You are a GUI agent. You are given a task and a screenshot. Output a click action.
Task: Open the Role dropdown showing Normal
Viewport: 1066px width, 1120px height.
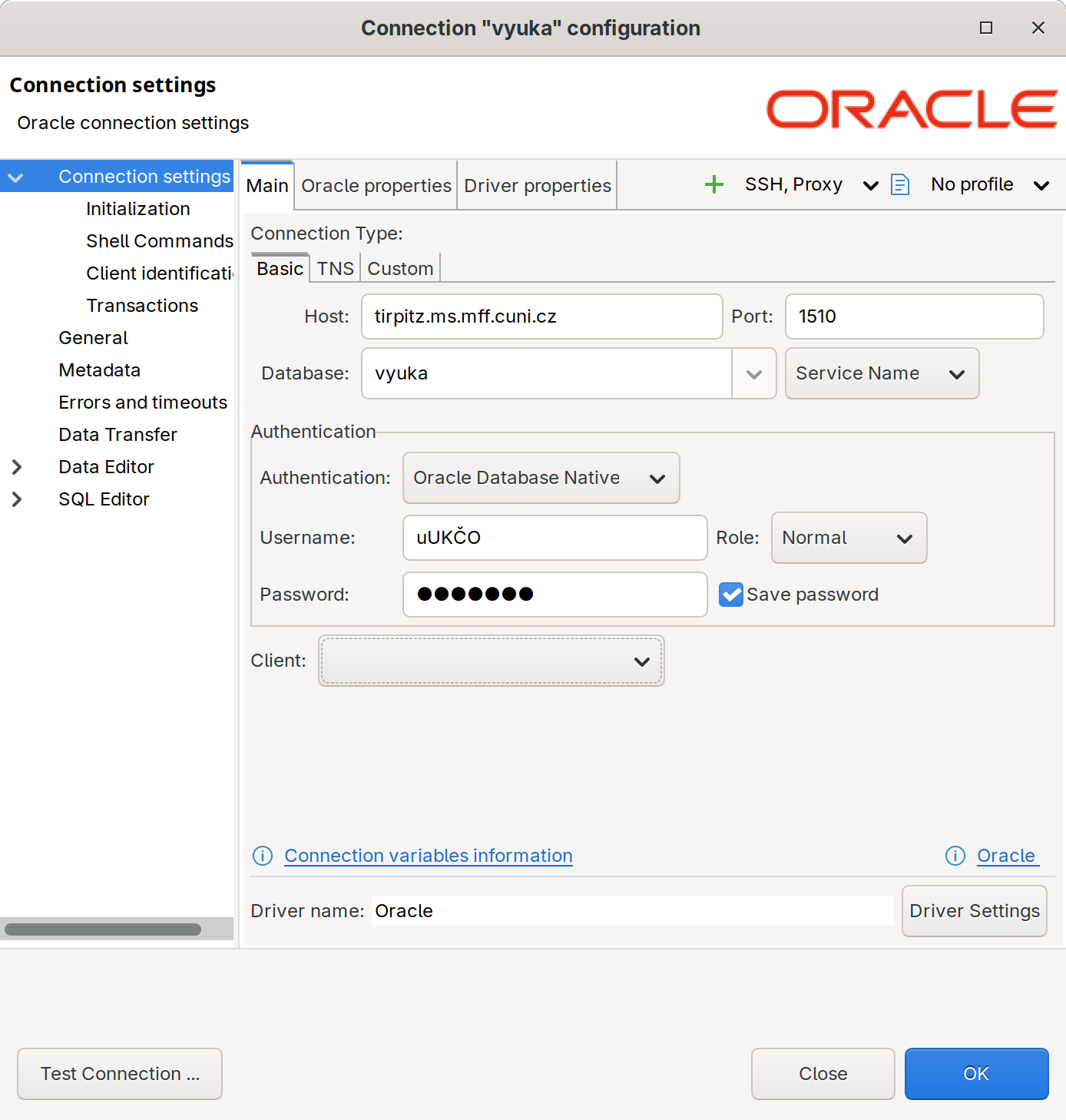849,538
